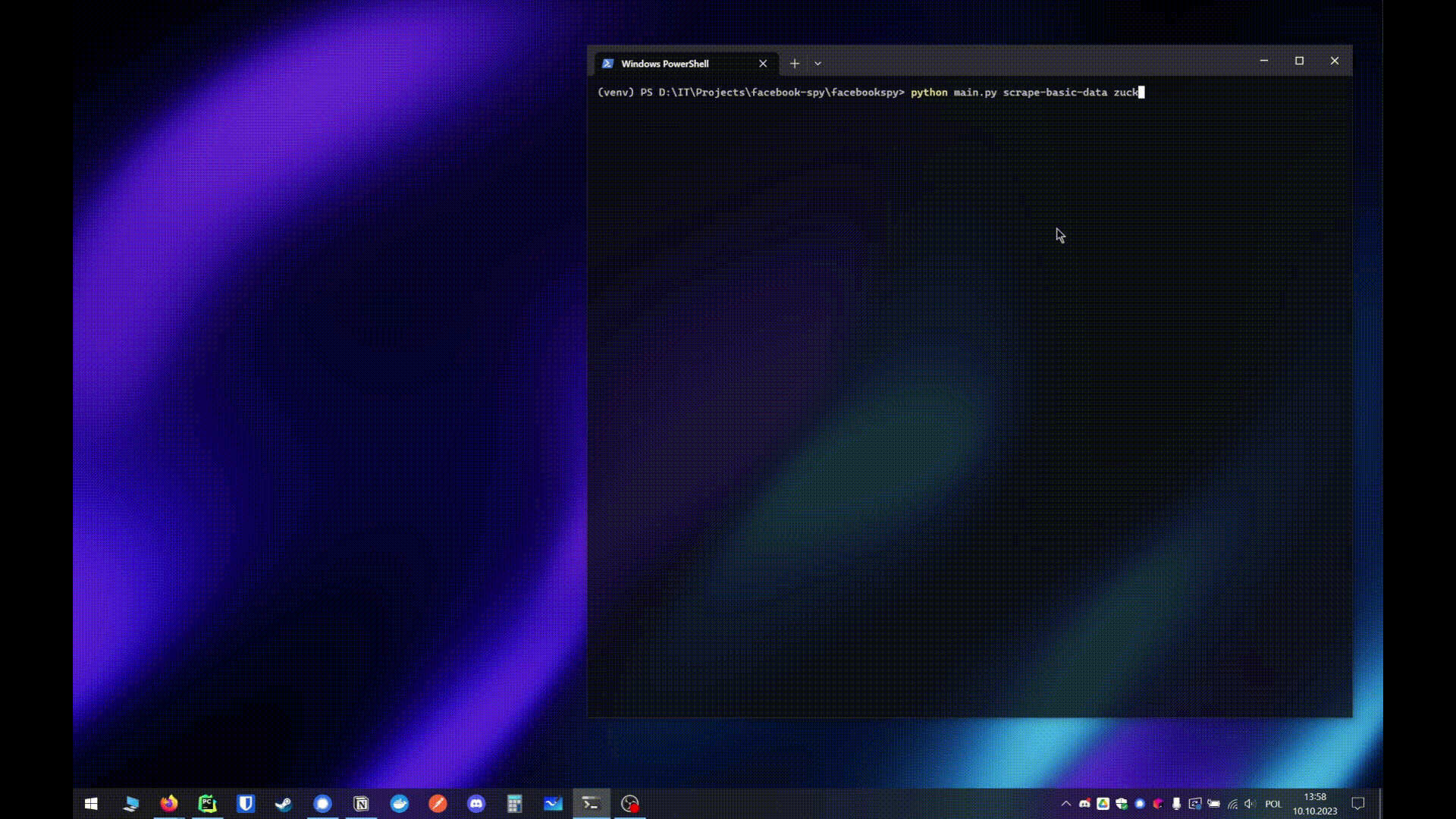The width and height of the screenshot is (1456, 819).
Task: Open Steam from the taskbar
Action: [284, 804]
